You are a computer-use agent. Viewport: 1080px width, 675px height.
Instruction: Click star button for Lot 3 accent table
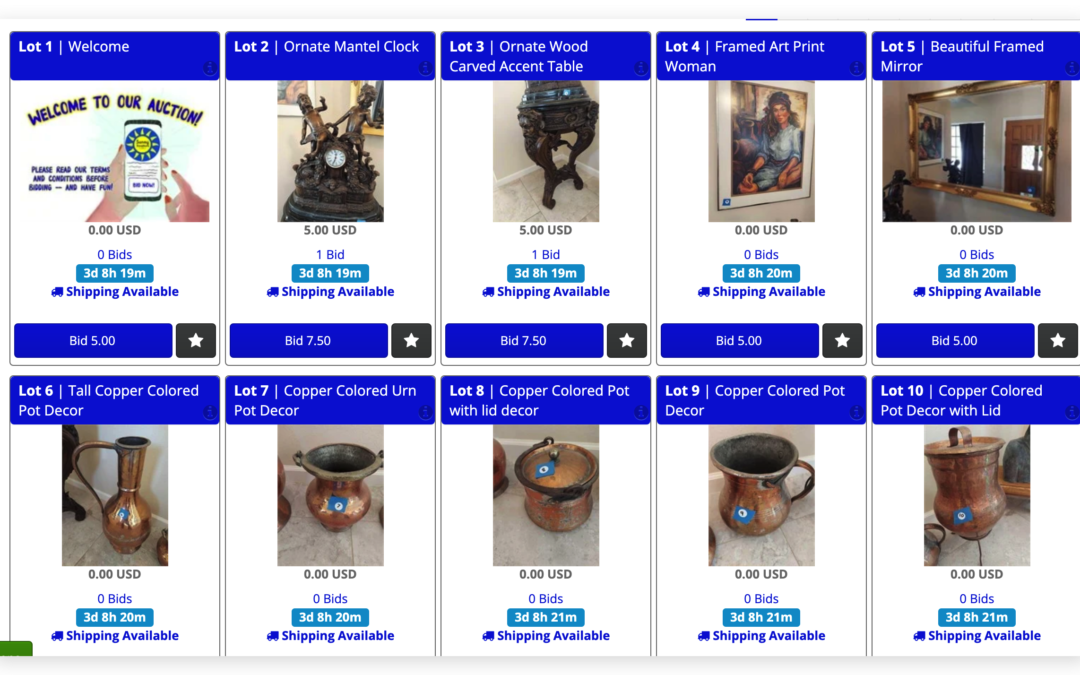[x=627, y=340]
